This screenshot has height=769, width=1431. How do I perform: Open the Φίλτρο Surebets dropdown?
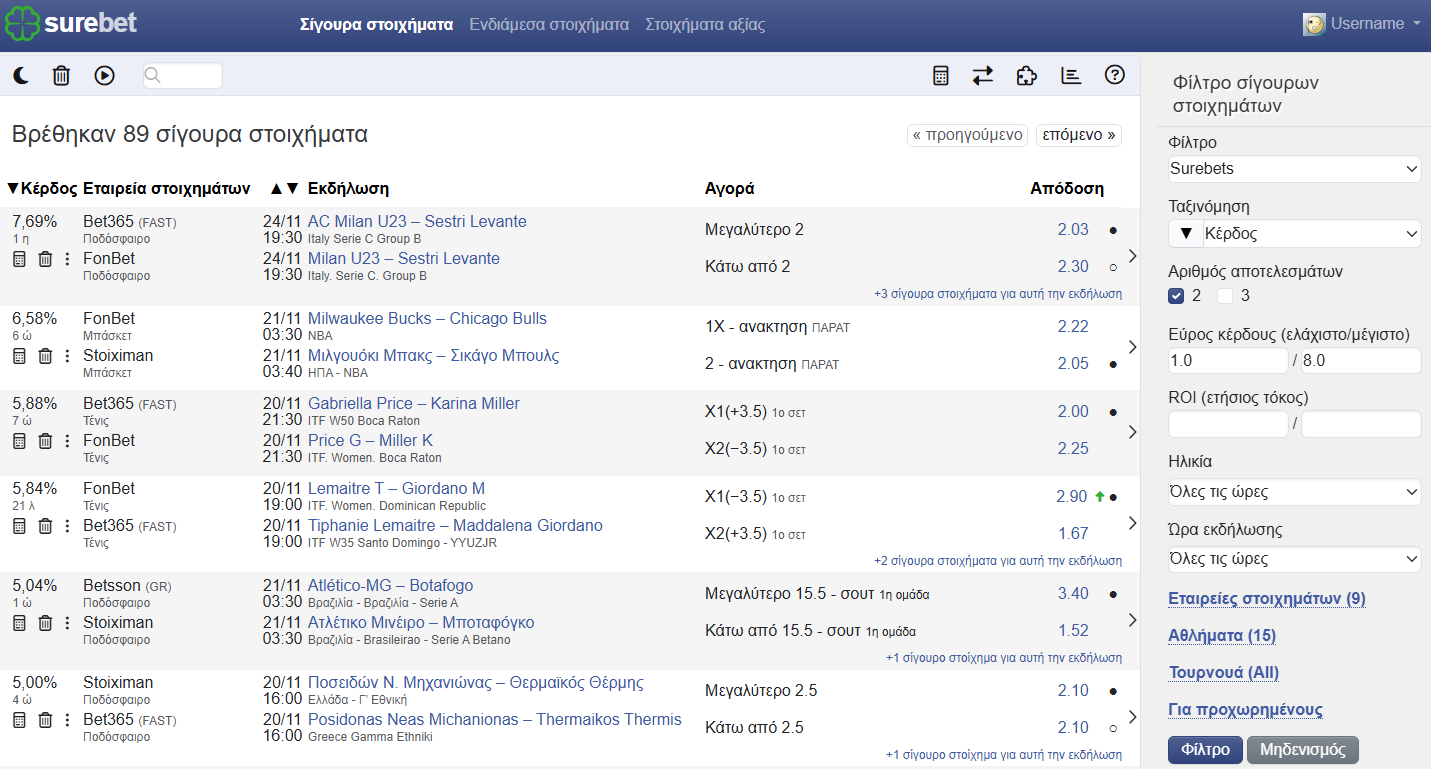click(x=1295, y=169)
